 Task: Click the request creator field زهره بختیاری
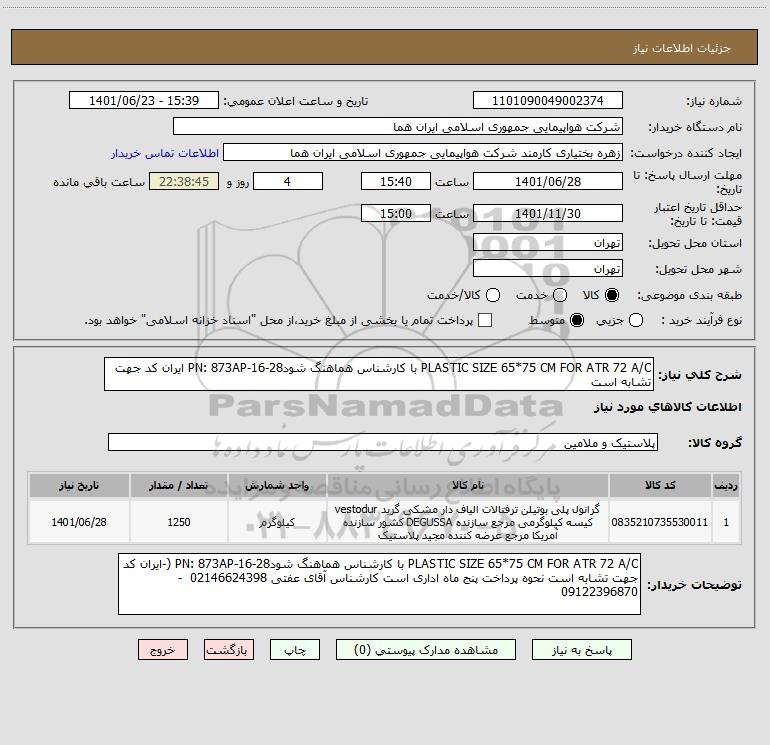point(423,153)
